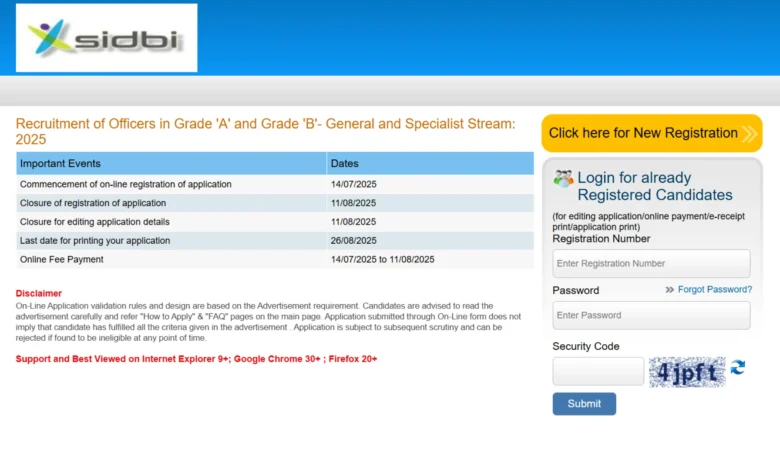Image resolution: width=780 pixels, height=470 pixels.
Task: Click the 'Support and Best Viewed on' notice
Action: click(x=196, y=359)
